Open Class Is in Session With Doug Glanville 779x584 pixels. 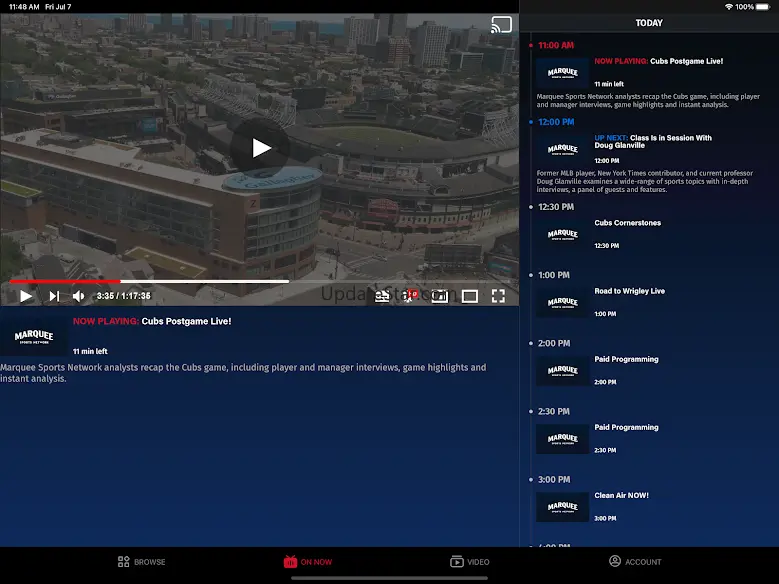pyautogui.click(x=651, y=163)
